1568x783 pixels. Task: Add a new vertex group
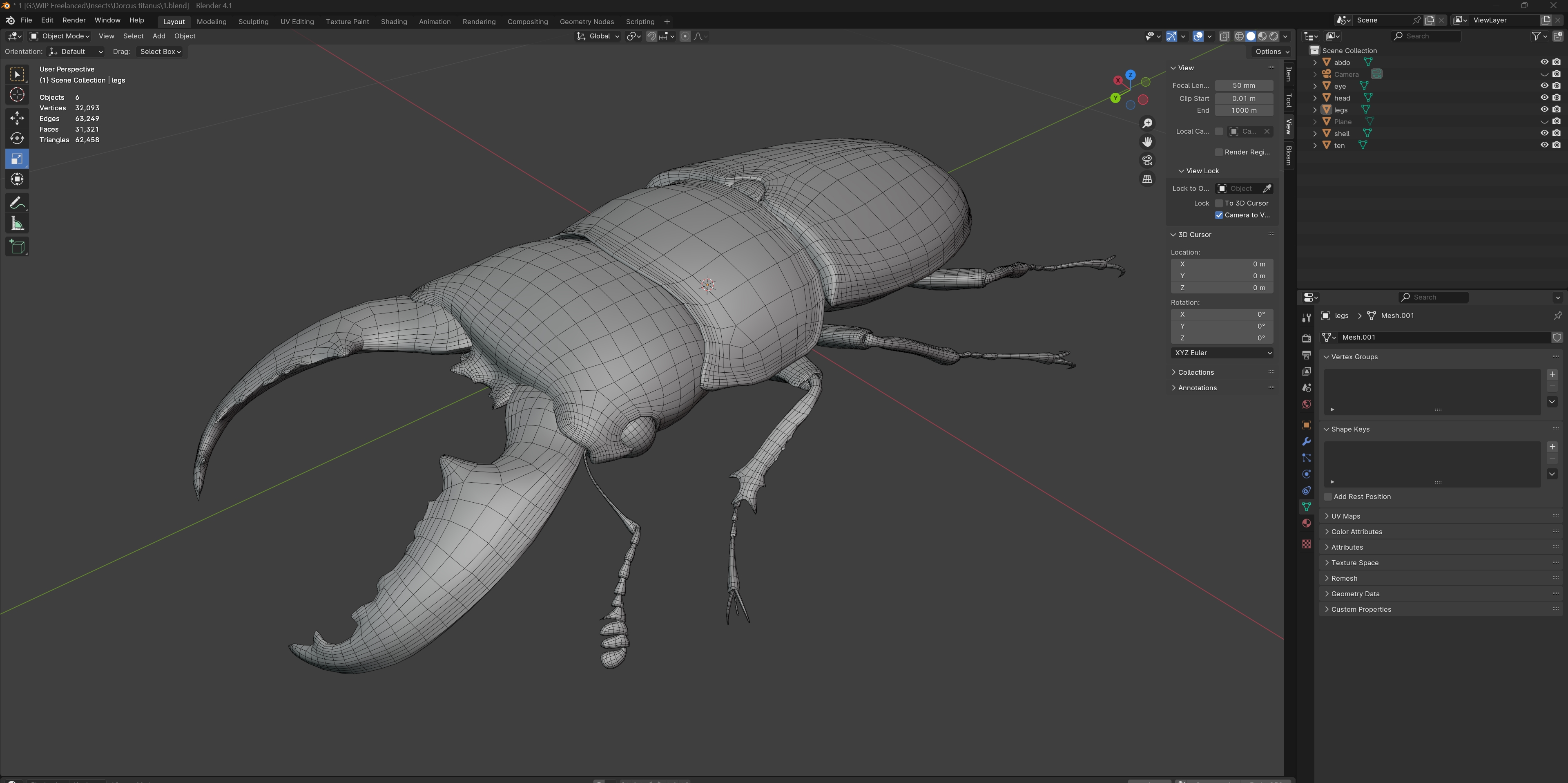1552,374
